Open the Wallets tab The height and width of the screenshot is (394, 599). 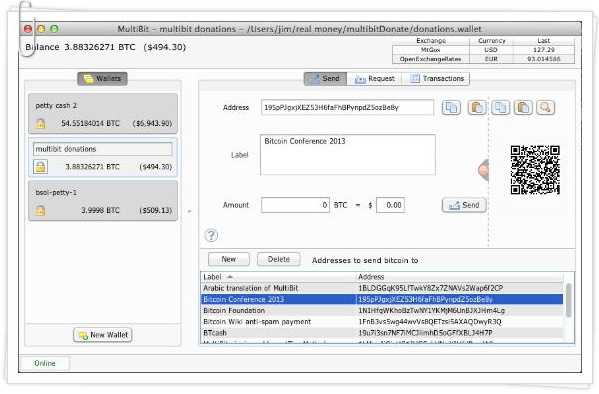tap(102, 79)
